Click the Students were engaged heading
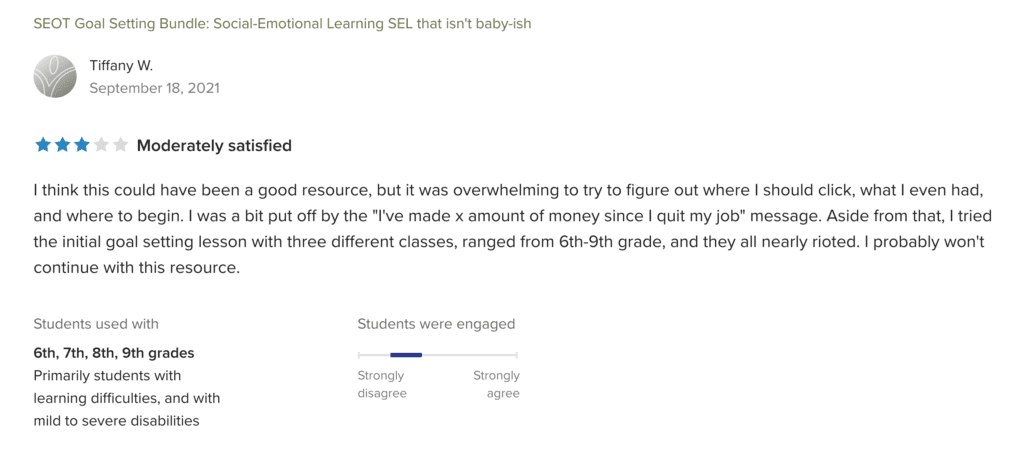The width and height of the screenshot is (1024, 459). (x=436, y=323)
